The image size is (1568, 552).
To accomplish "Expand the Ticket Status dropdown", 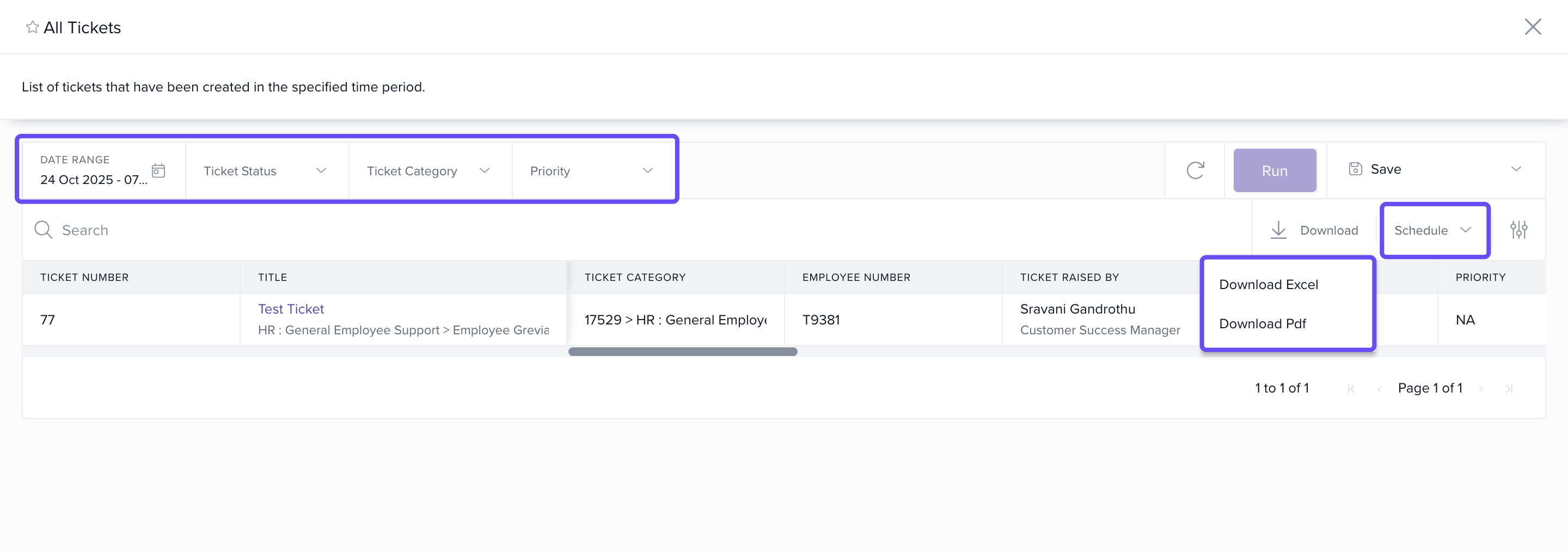I will [265, 171].
